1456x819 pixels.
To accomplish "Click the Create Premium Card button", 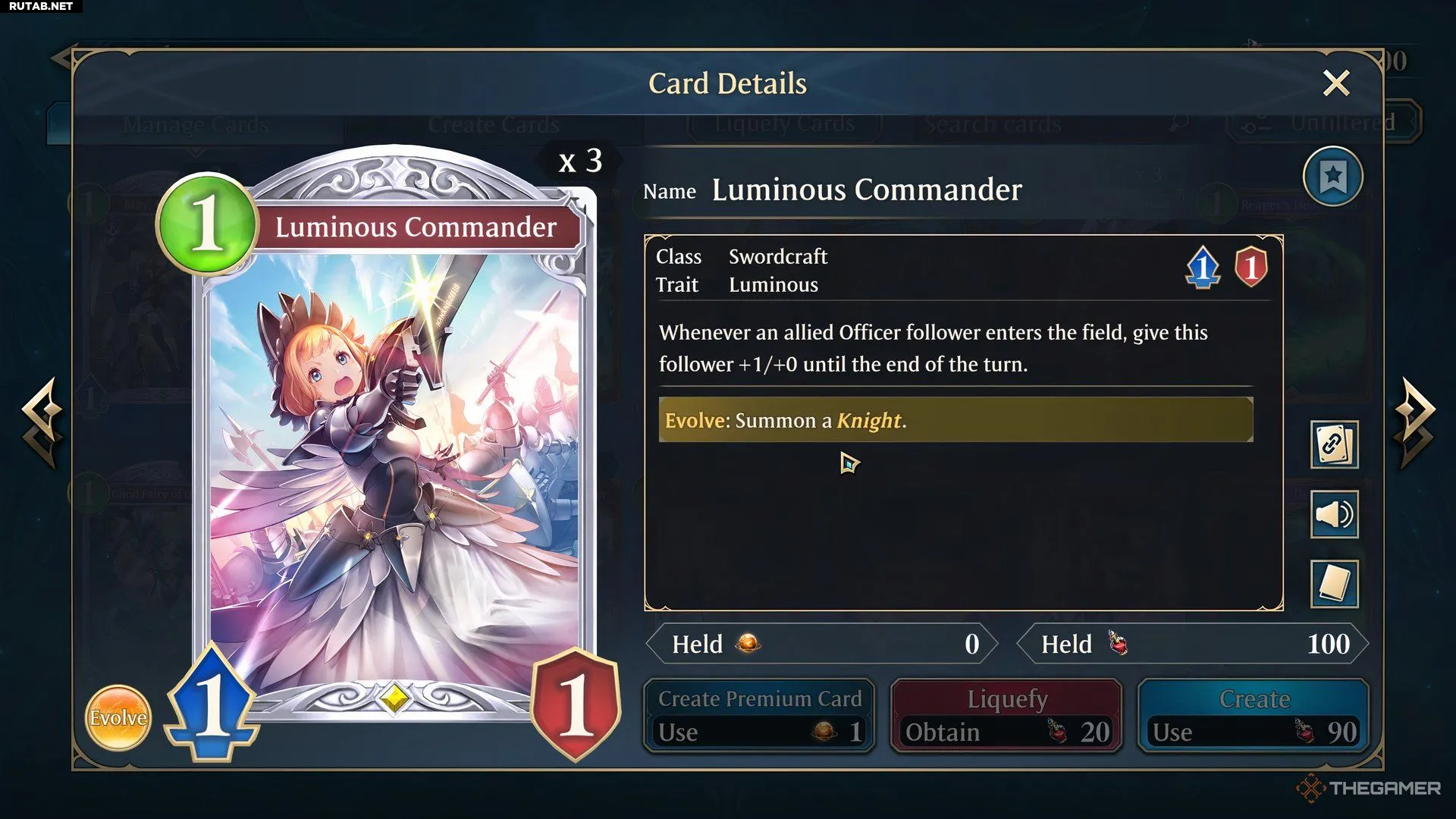I will pos(759,715).
